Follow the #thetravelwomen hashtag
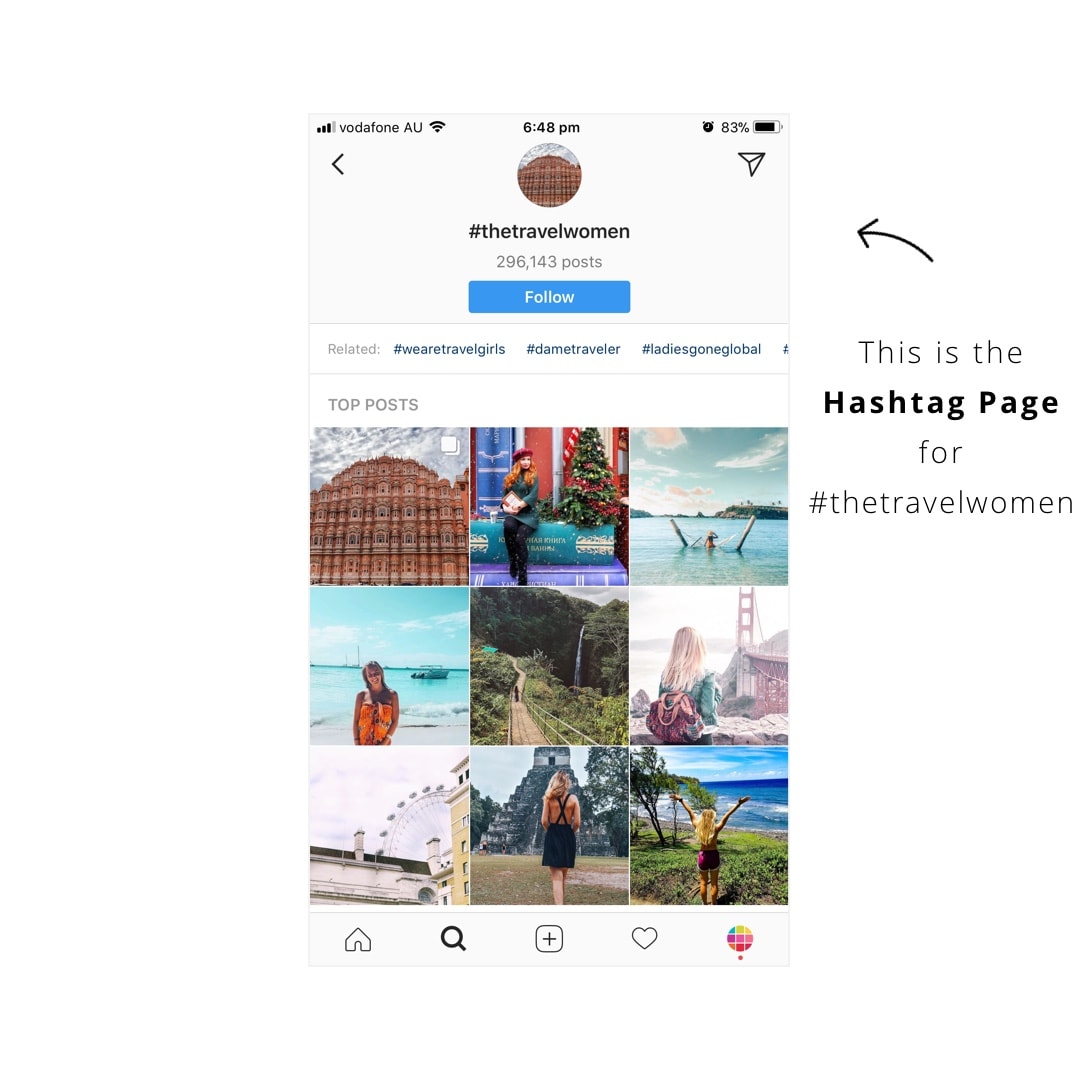The width and height of the screenshot is (1080, 1080). (549, 297)
